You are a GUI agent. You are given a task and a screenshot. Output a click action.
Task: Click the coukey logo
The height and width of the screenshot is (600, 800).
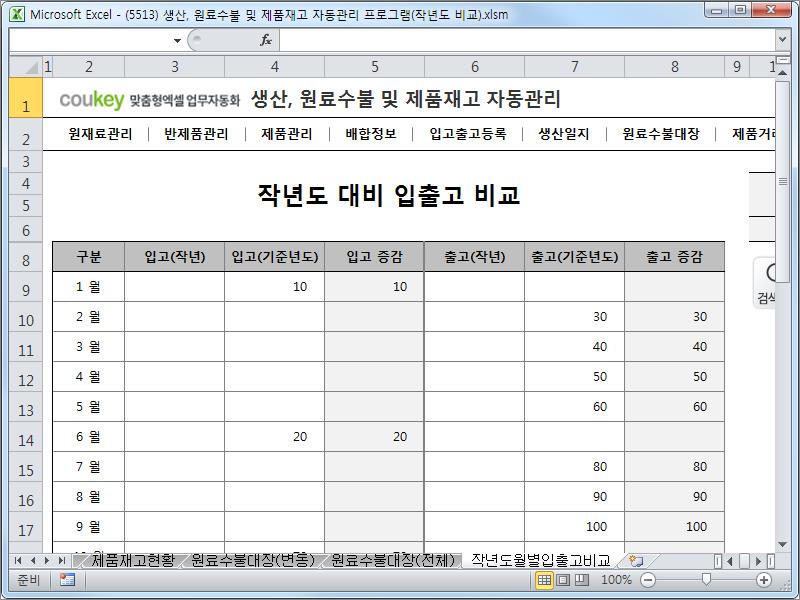(92, 99)
